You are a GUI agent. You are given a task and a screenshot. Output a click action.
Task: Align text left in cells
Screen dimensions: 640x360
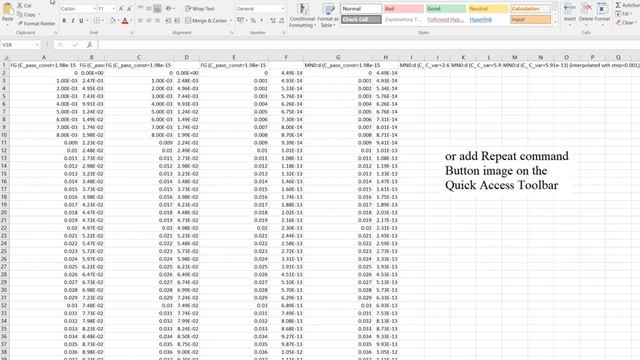tap(140, 20)
